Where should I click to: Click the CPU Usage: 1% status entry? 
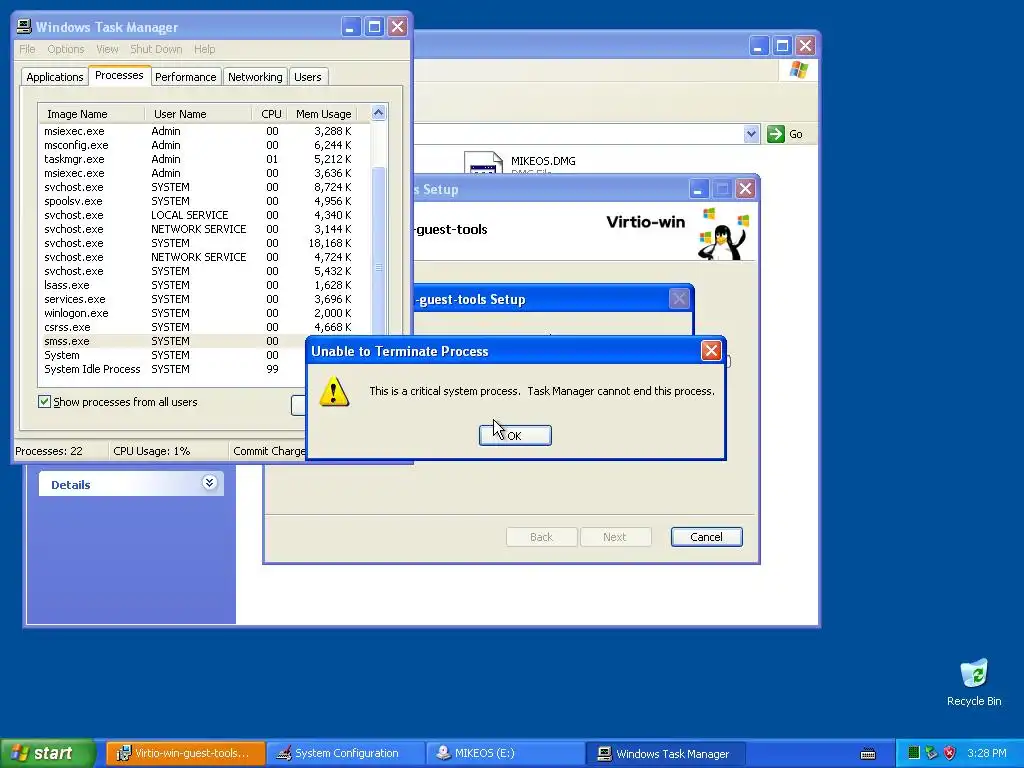pos(168,451)
